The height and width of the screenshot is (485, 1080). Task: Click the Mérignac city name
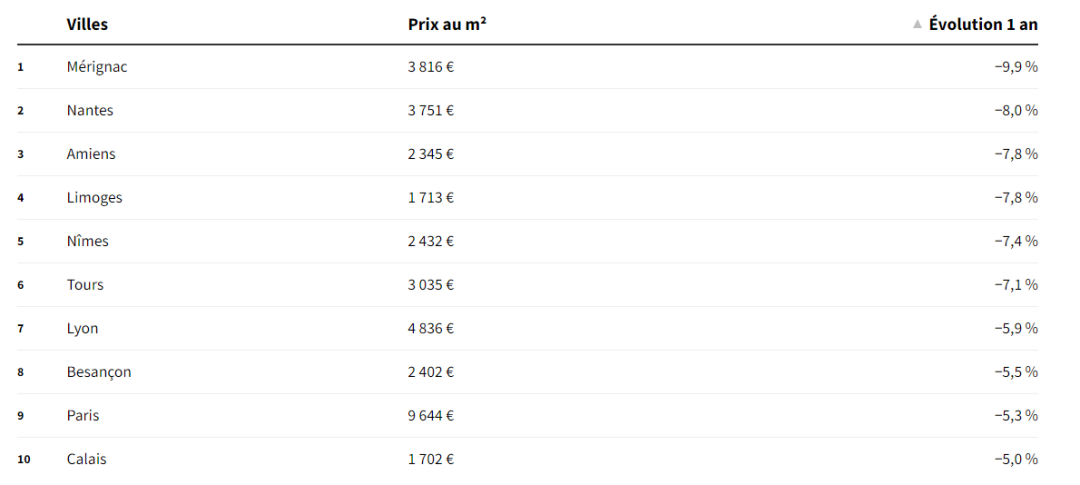[x=97, y=67]
